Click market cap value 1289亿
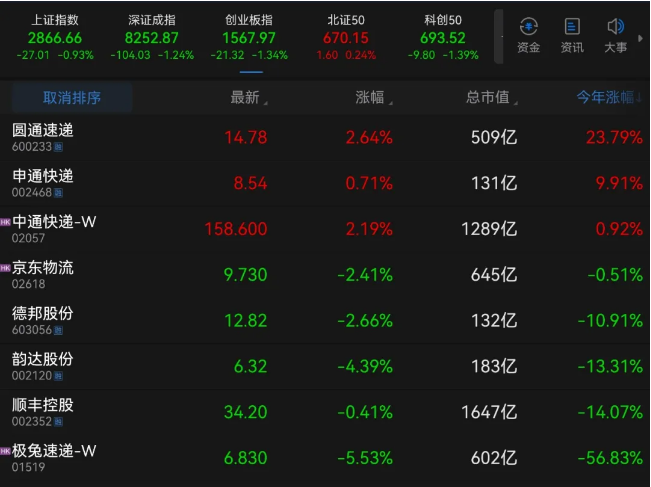 [489, 229]
